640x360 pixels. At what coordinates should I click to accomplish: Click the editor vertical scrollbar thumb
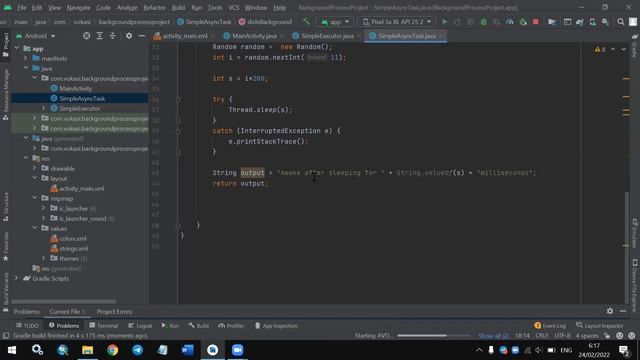point(626,247)
